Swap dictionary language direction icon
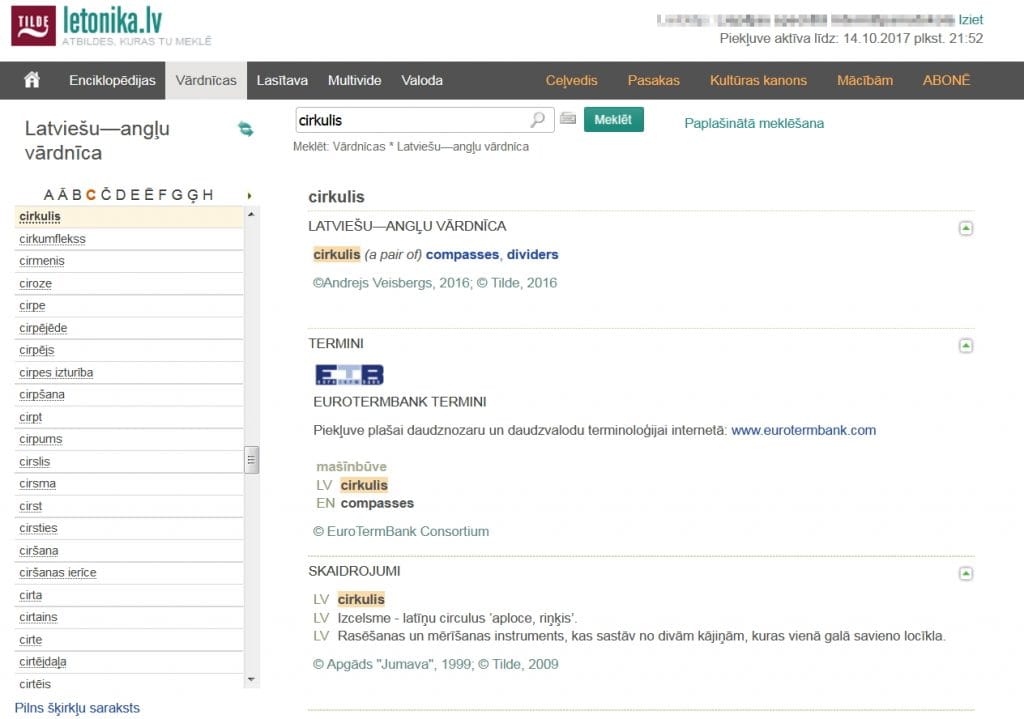1024x719 pixels. [246, 129]
